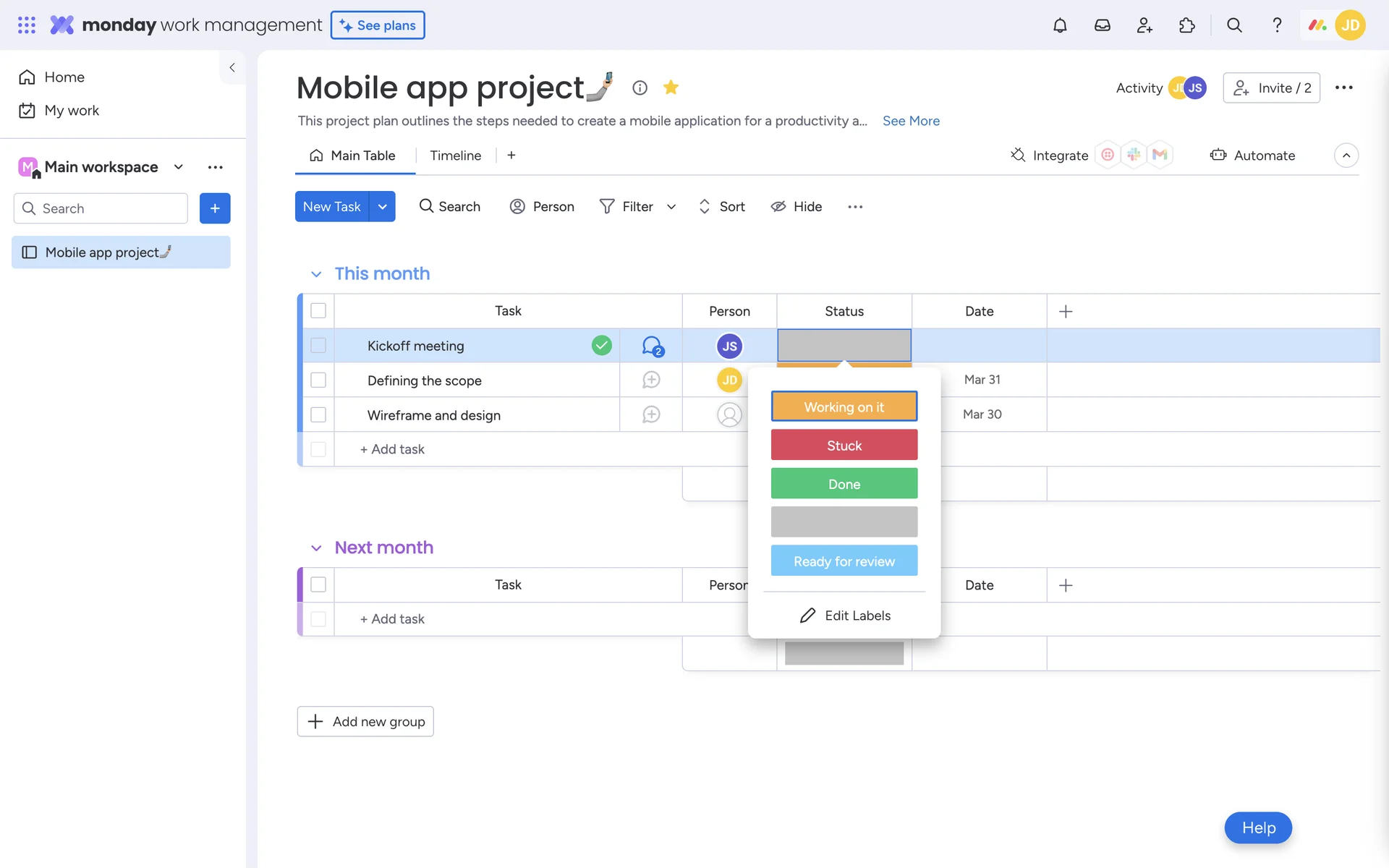Click the See More description link
Screen dimensions: 1389x868
tap(911, 121)
